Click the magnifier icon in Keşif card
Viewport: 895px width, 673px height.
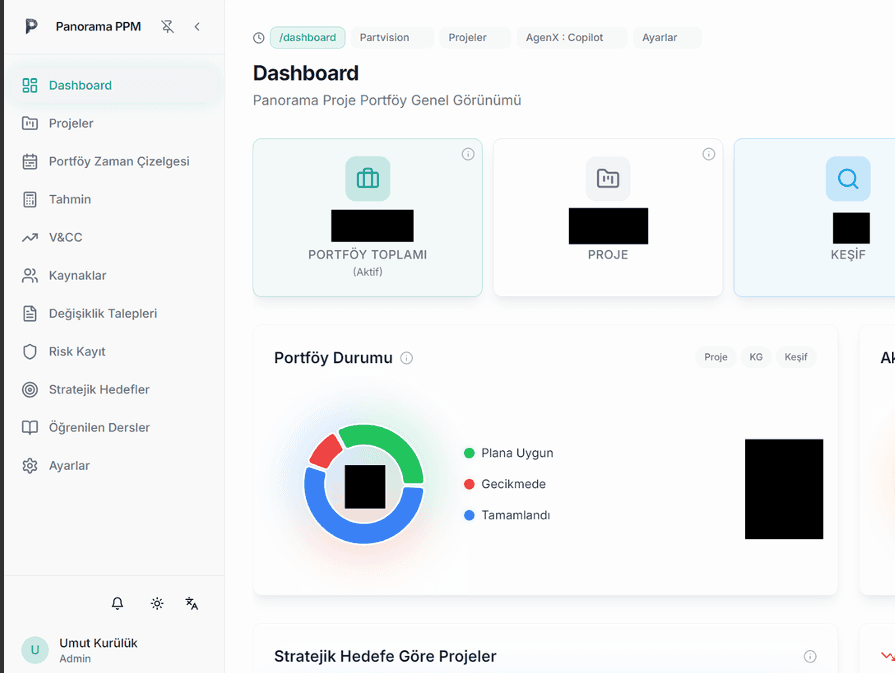[848, 179]
